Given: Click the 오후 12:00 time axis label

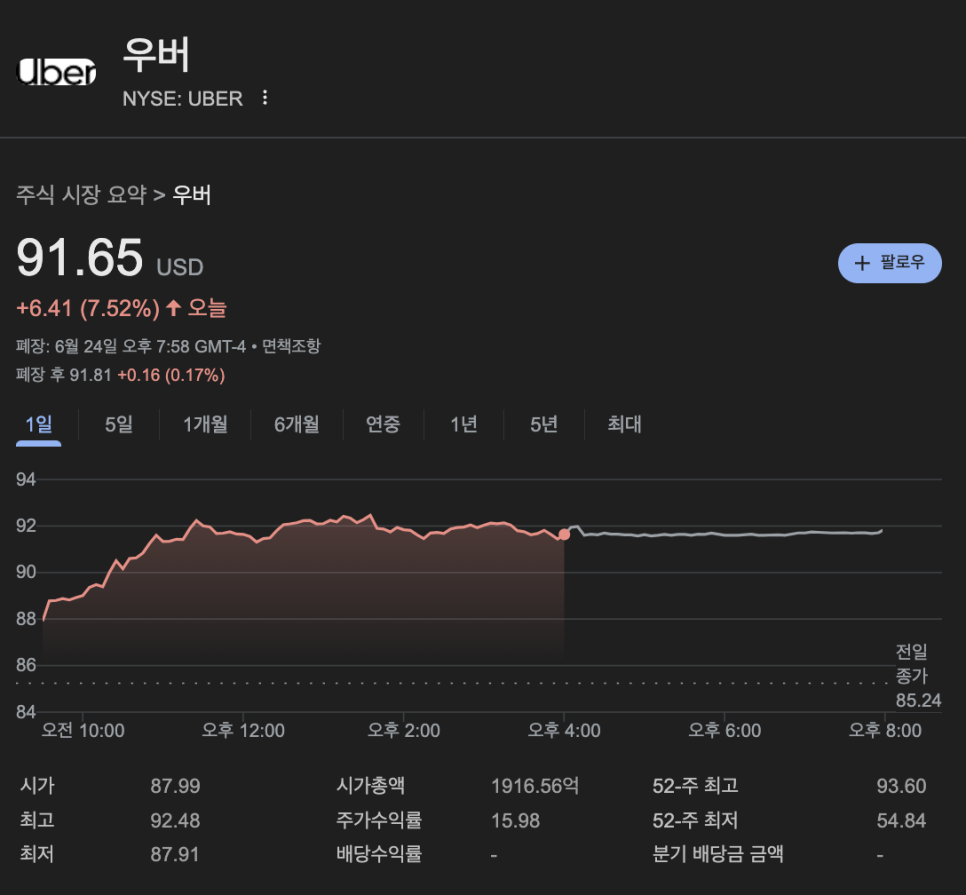Looking at the screenshot, I should point(243,731).
